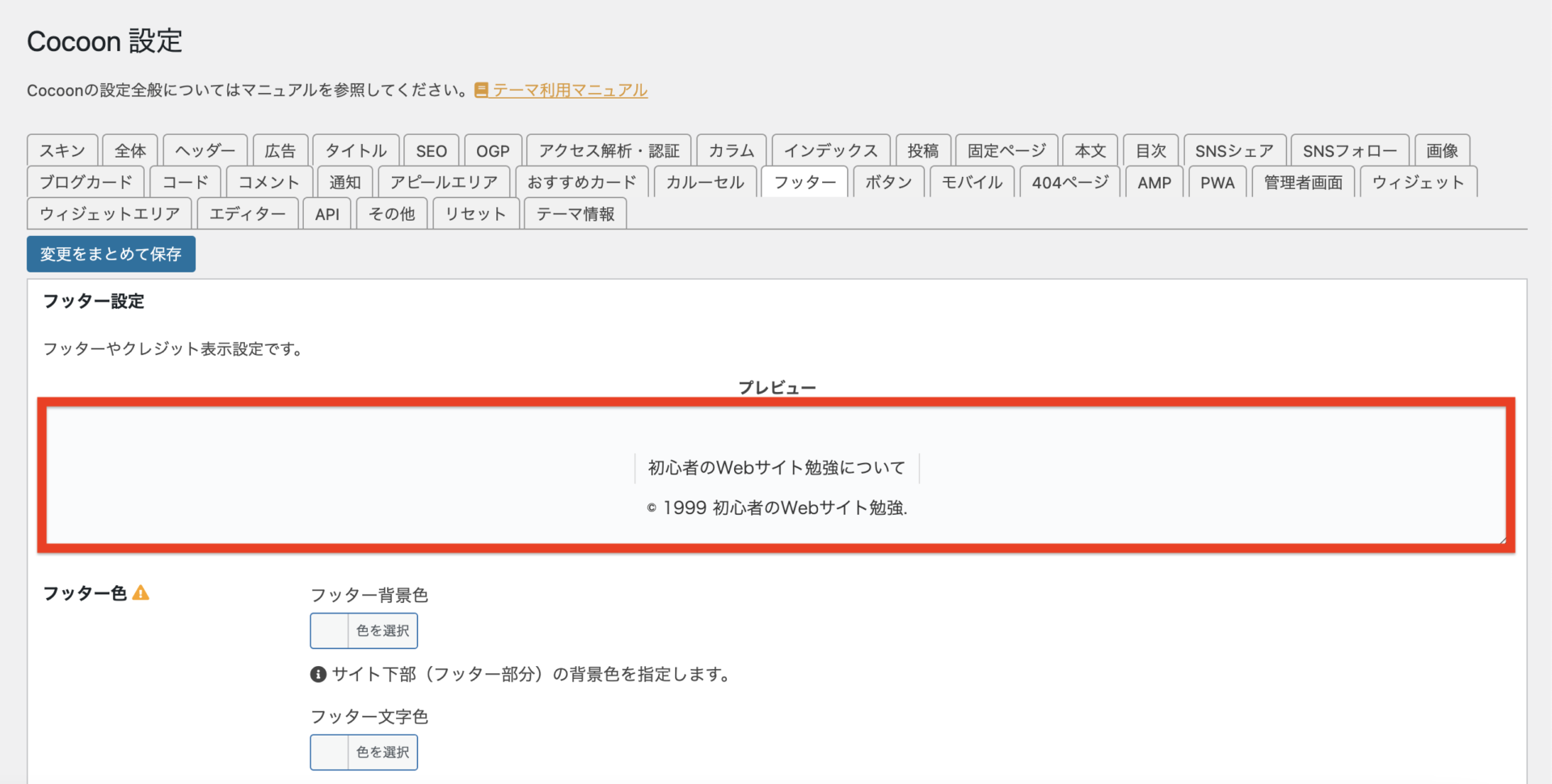1552x784 pixels.
Task: Switch to the ボタン tab
Action: tap(888, 182)
